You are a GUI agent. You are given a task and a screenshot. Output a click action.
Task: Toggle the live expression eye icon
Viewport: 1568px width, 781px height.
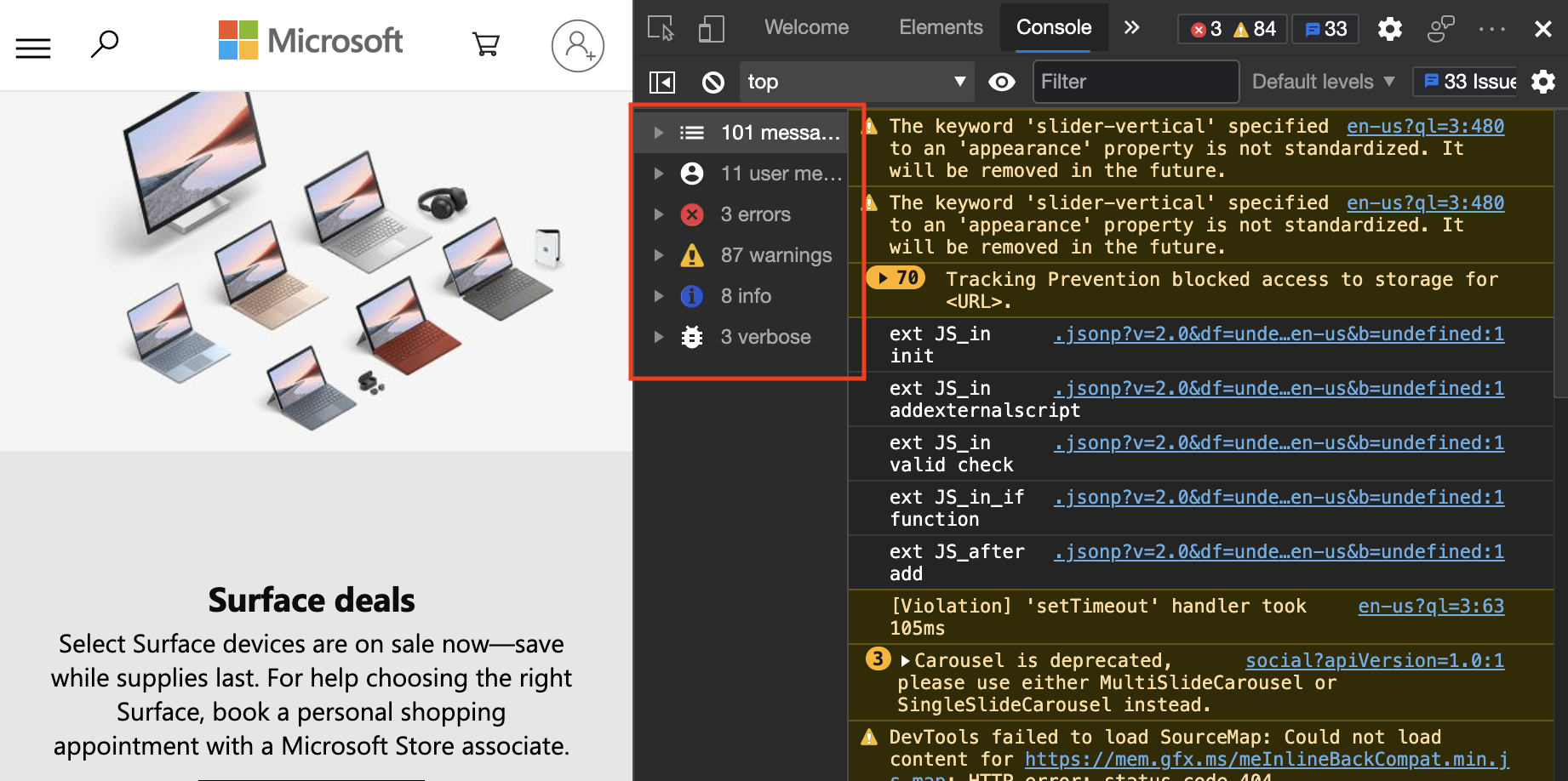(1002, 82)
